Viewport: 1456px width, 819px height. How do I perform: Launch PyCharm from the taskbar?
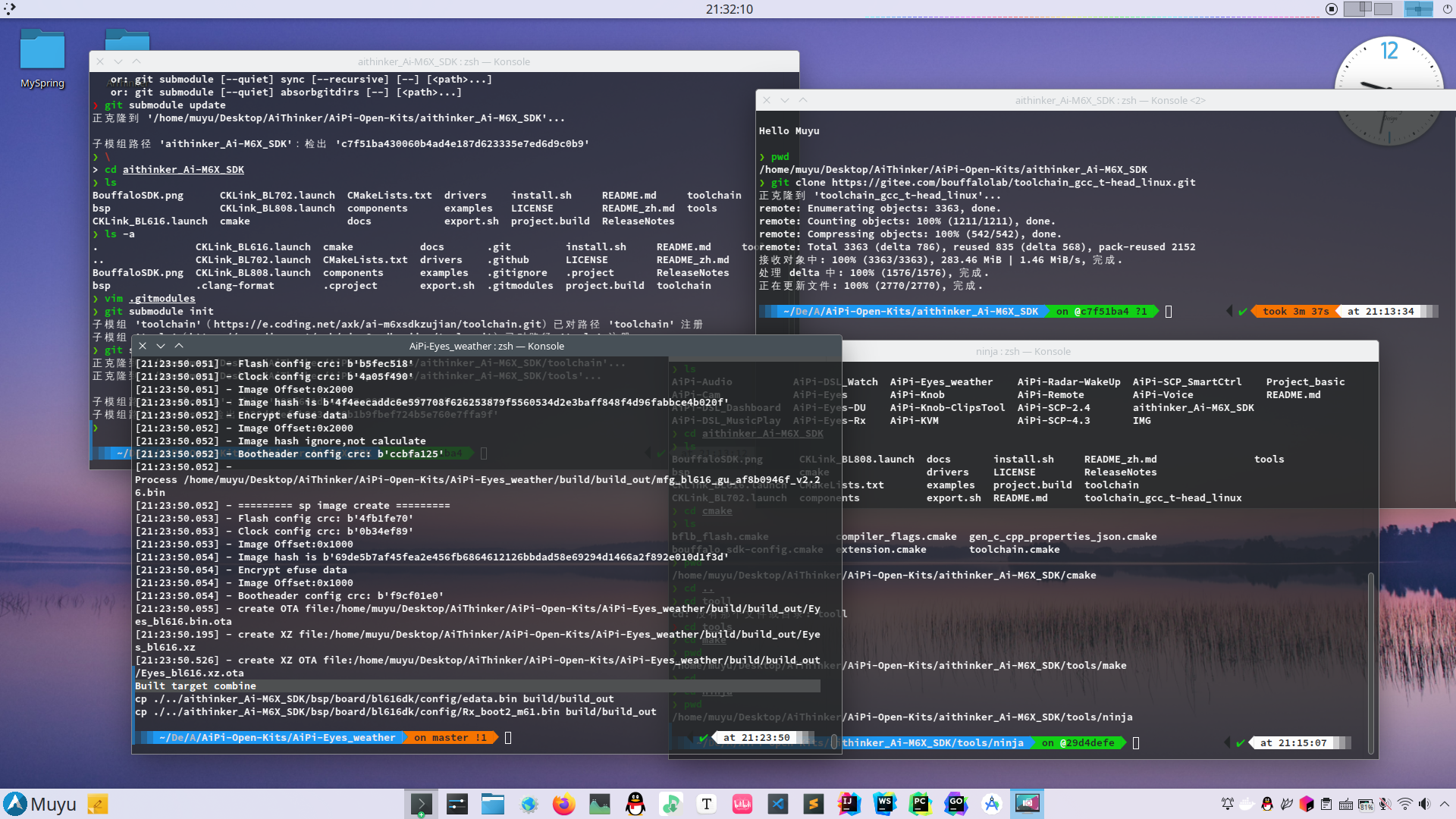(921, 804)
